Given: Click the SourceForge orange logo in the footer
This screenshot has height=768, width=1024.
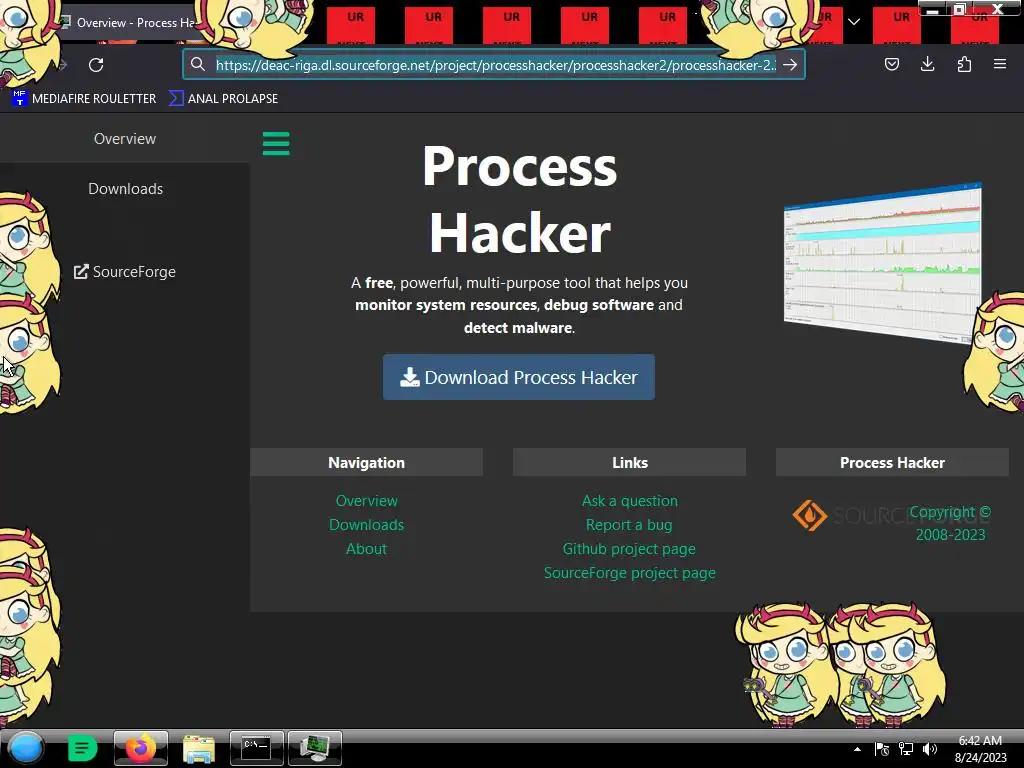Looking at the screenshot, I should 810,515.
